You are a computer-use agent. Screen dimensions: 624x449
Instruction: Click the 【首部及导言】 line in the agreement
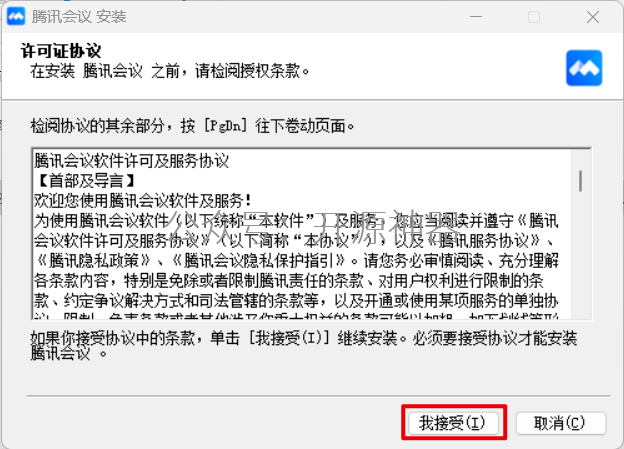tap(86, 181)
